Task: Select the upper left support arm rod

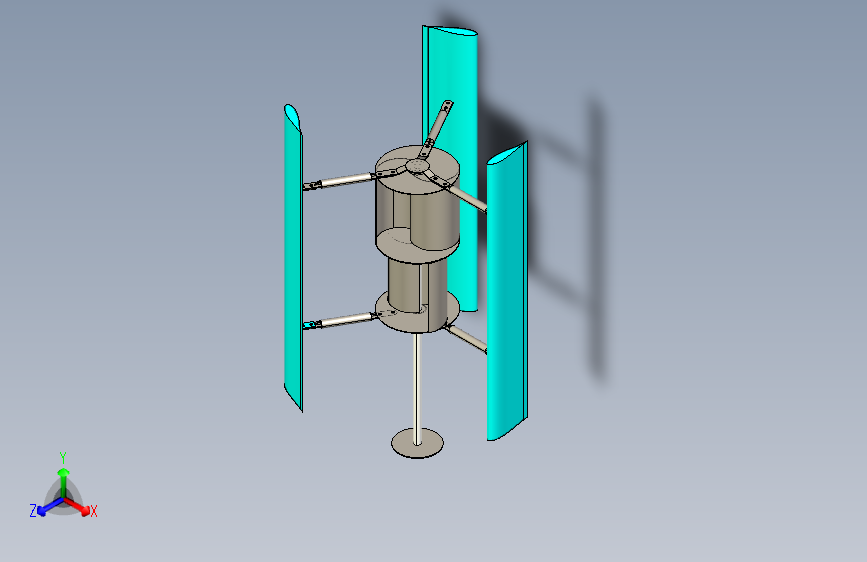Action: point(346,180)
